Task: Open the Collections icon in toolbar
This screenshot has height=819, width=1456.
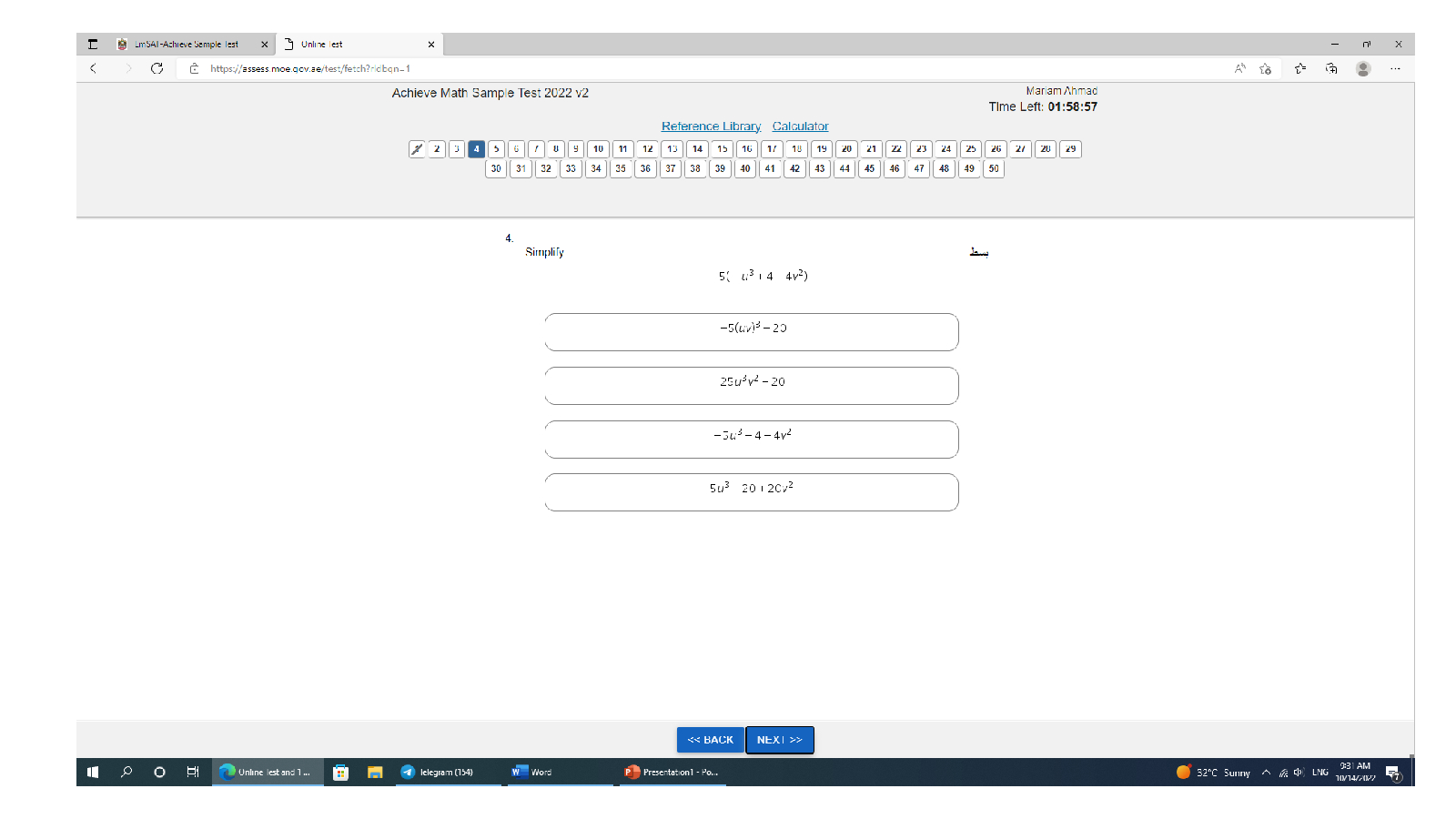Action: coord(1331,68)
